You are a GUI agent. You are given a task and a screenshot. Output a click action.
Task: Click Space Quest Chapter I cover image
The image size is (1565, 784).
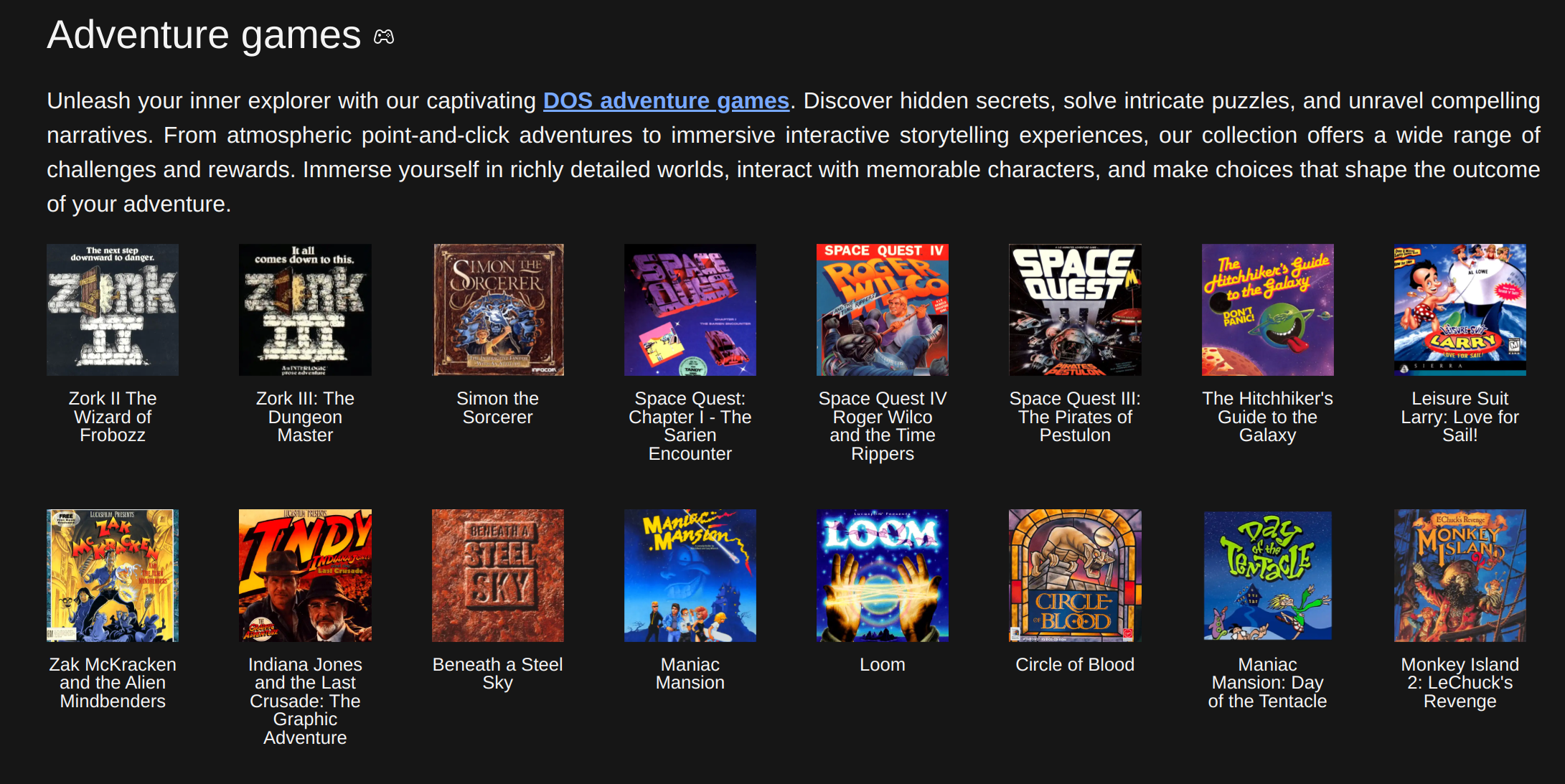click(690, 310)
